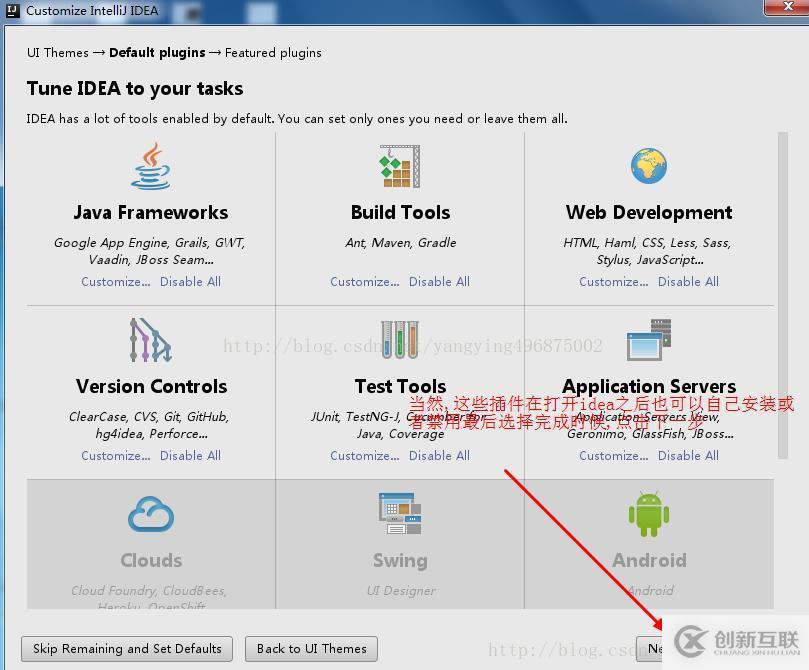Image resolution: width=809 pixels, height=670 pixels.
Task: Click the Build Tools crane icon
Action: click(x=400, y=166)
